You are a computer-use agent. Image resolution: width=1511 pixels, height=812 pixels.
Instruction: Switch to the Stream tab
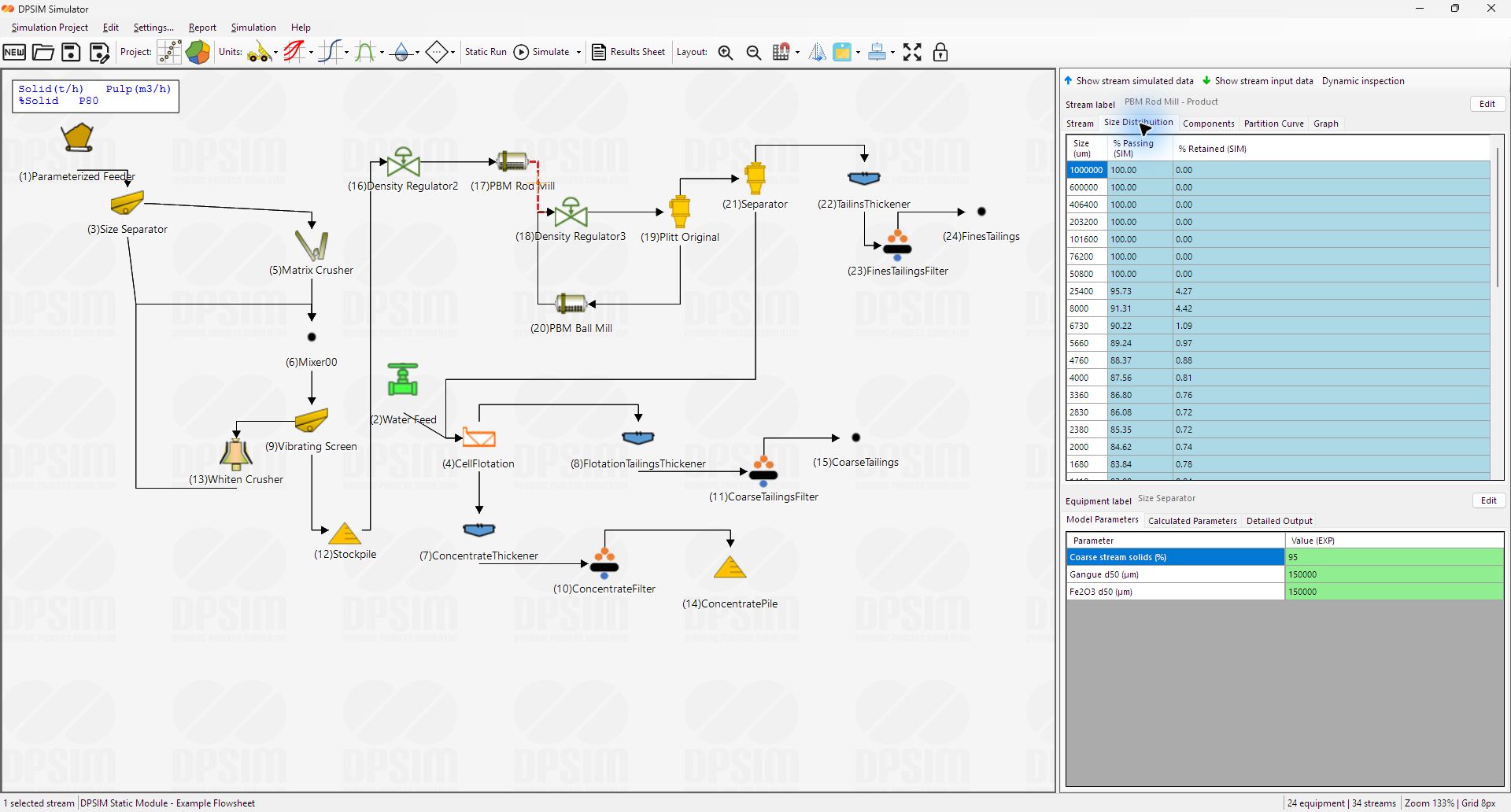1080,124
